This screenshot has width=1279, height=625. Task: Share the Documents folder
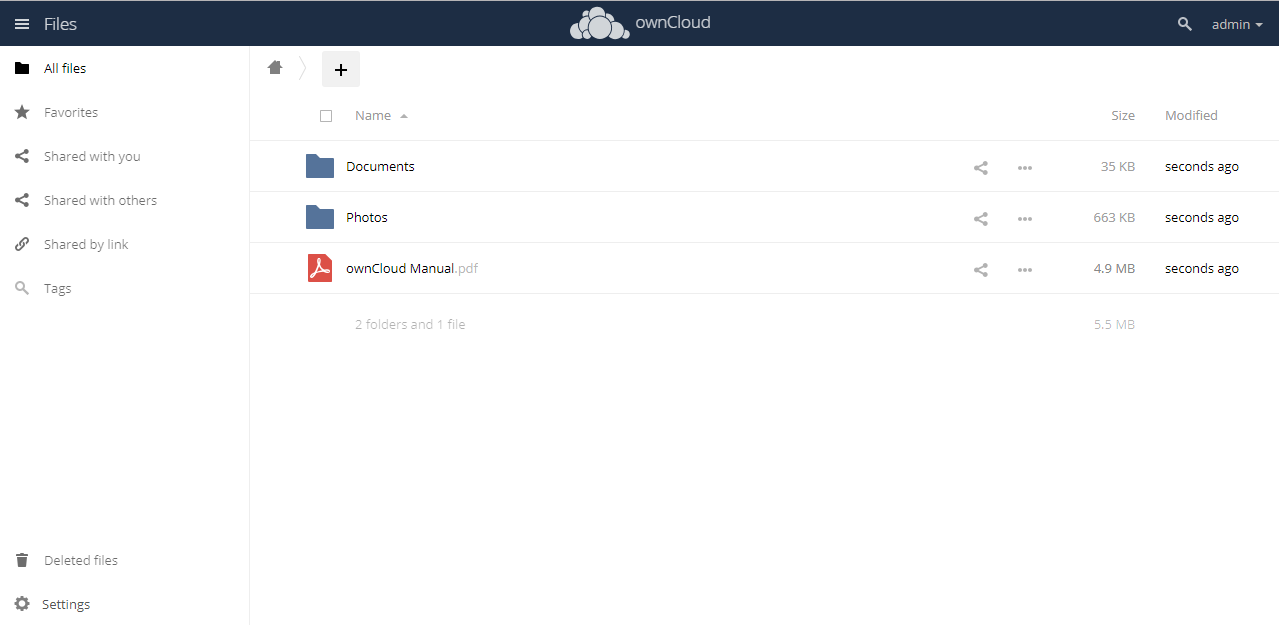[981, 168]
